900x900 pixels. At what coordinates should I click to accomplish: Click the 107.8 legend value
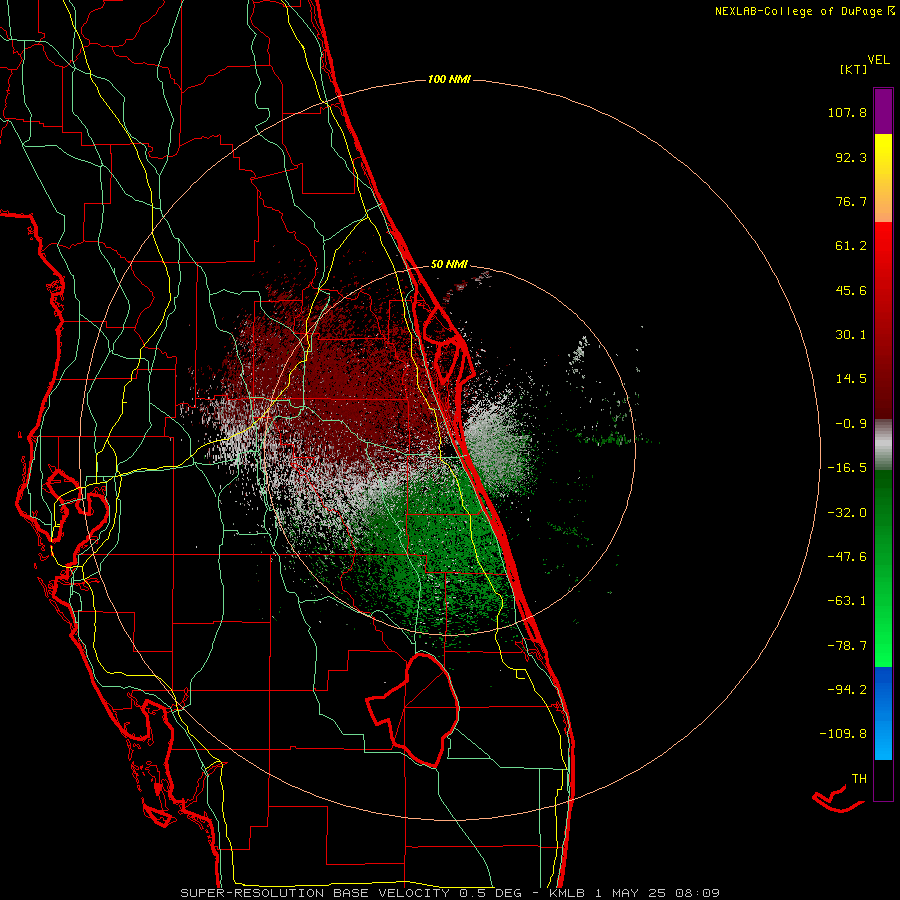pos(847,112)
